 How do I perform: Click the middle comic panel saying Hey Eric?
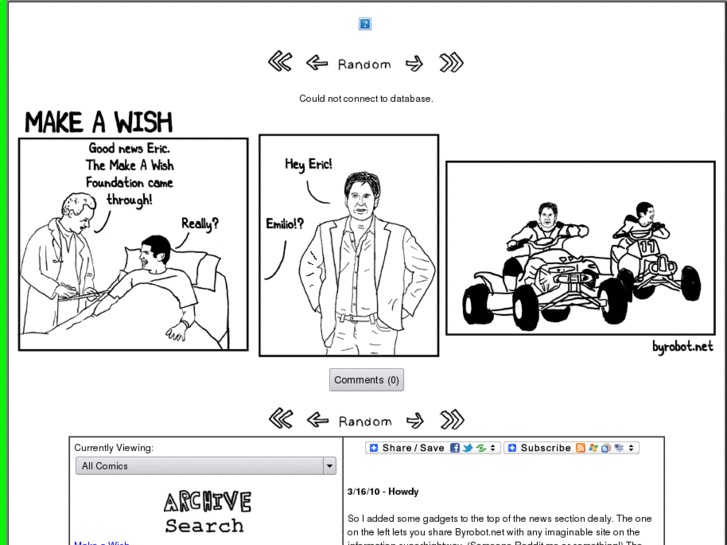(x=349, y=245)
